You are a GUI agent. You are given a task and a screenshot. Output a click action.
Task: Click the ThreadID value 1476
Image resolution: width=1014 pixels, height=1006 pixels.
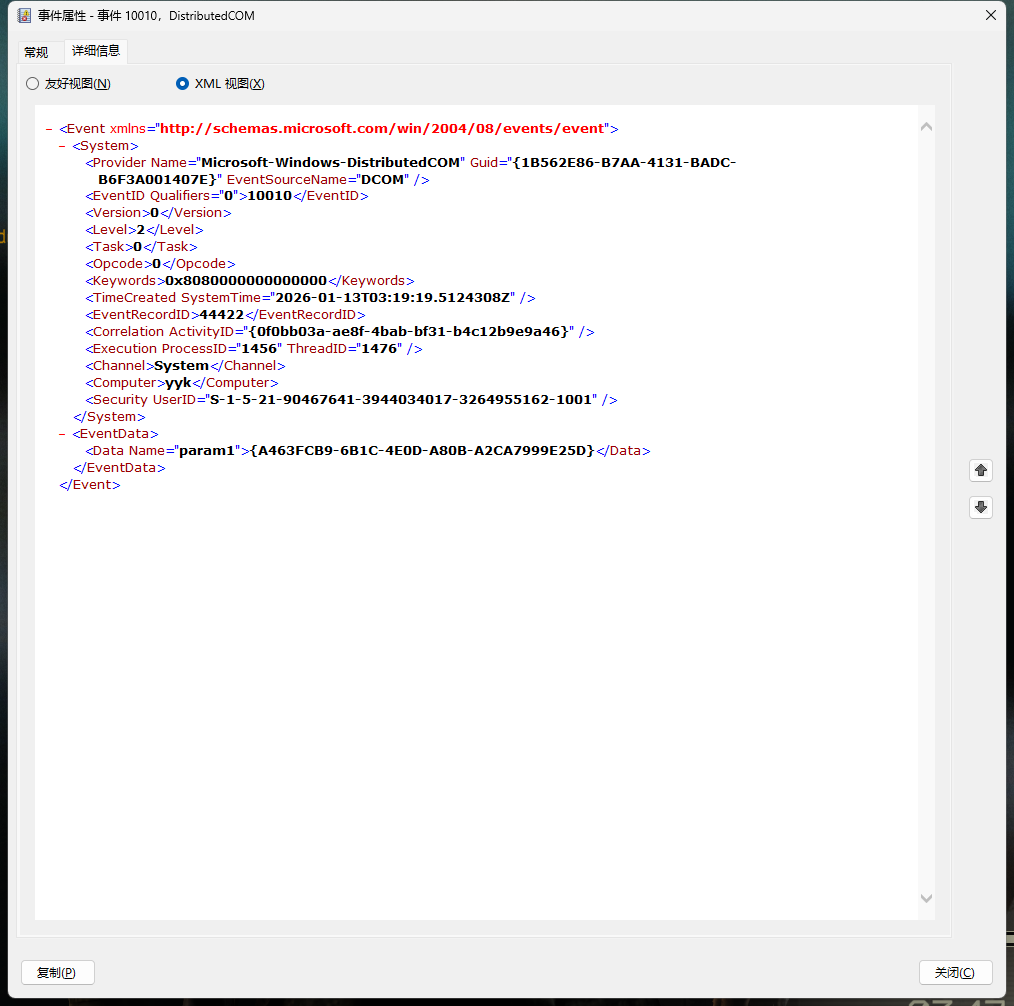point(379,348)
